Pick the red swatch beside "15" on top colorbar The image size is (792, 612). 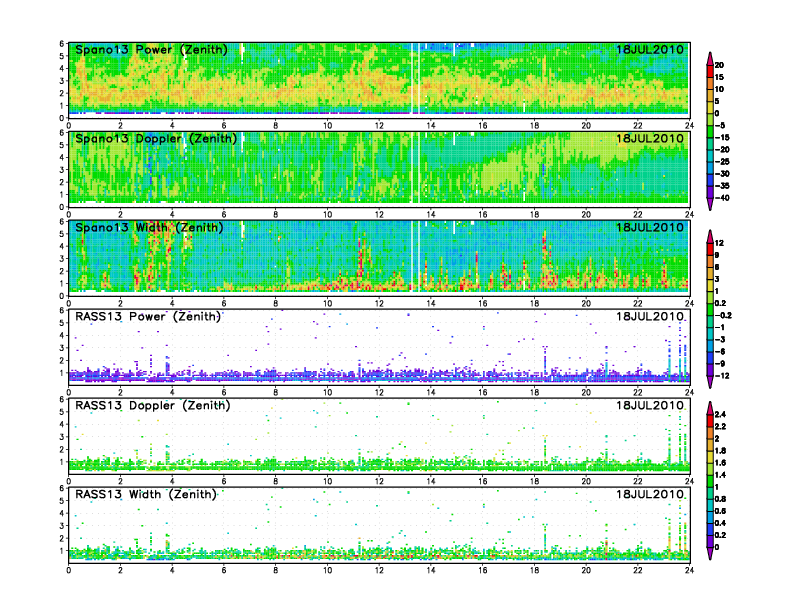(x=710, y=71)
